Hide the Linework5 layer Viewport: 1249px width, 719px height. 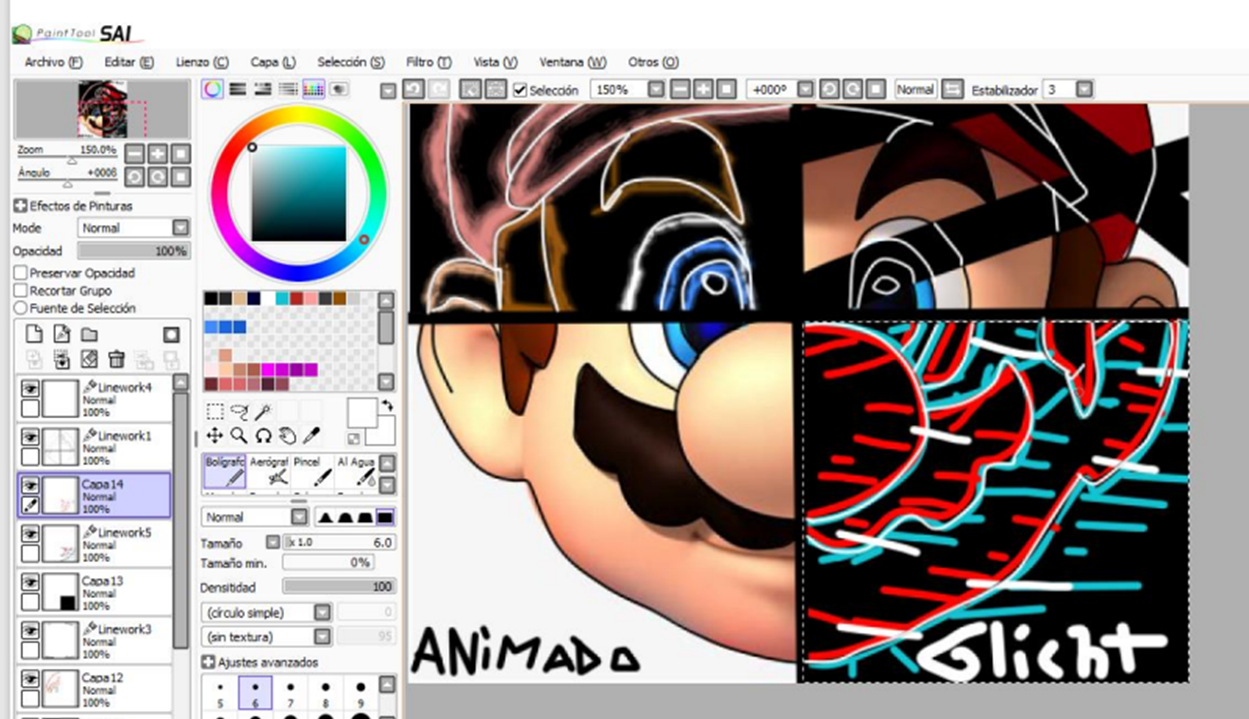coord(30,533)
